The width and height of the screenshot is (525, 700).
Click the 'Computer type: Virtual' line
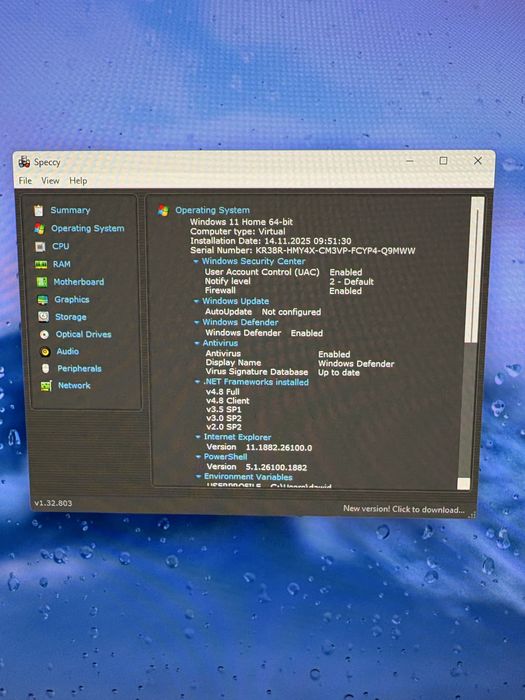238,231
